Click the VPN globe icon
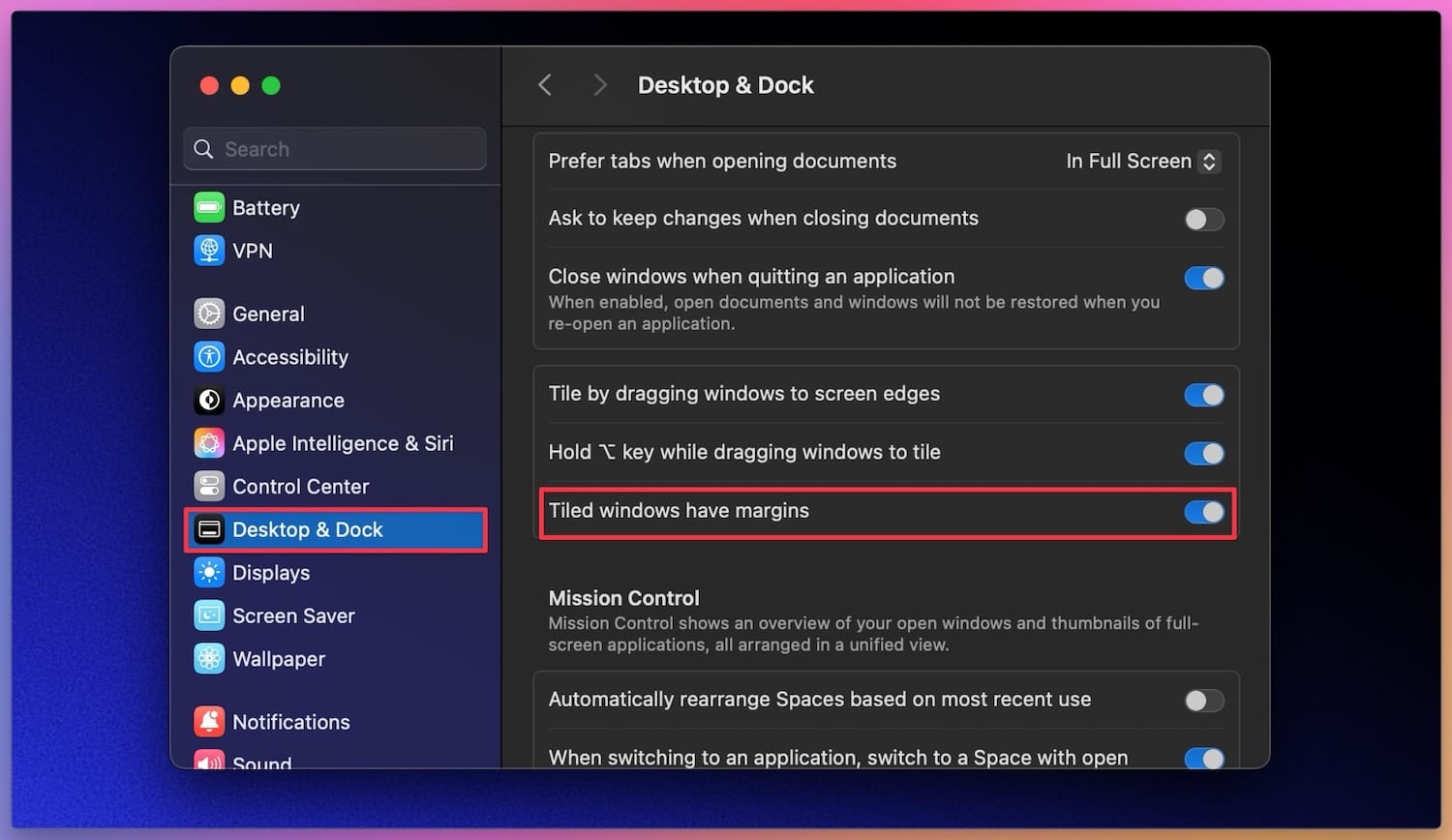The width and height of the screenshot is (1452, 840). [x=209, y=251]
